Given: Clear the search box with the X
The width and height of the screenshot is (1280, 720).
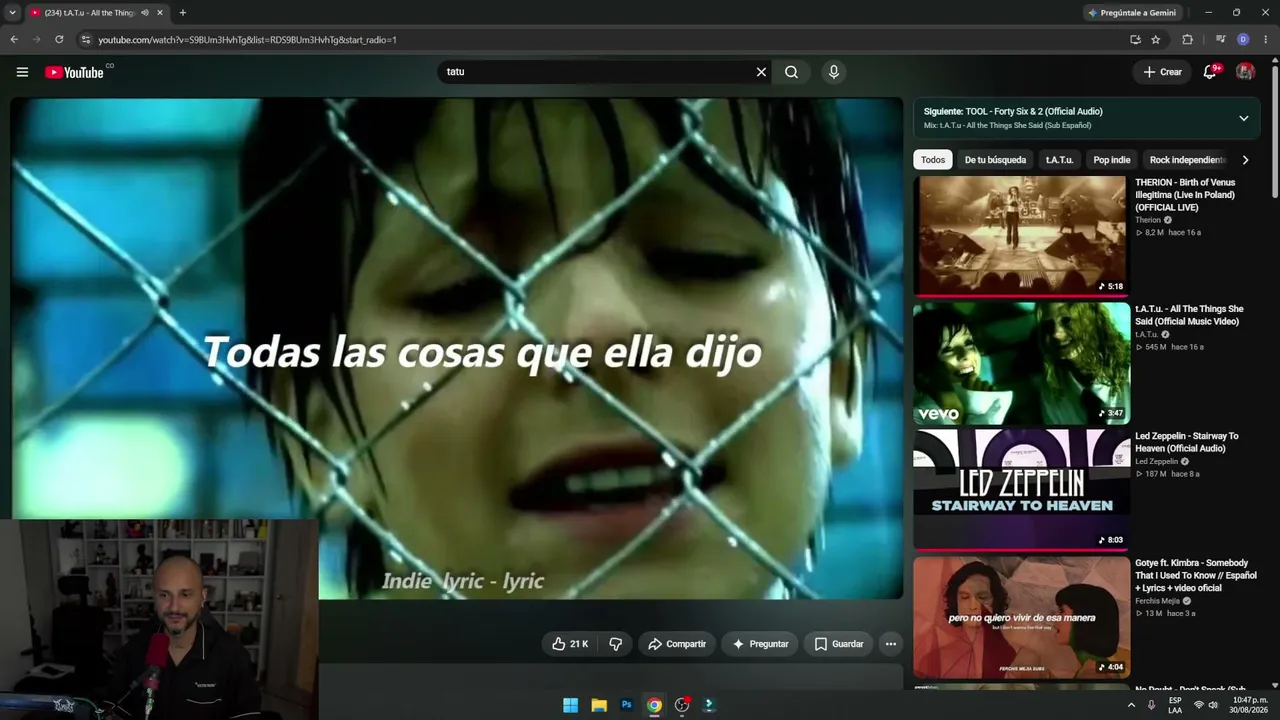Looking at the screenshot, I should [761, 72].
